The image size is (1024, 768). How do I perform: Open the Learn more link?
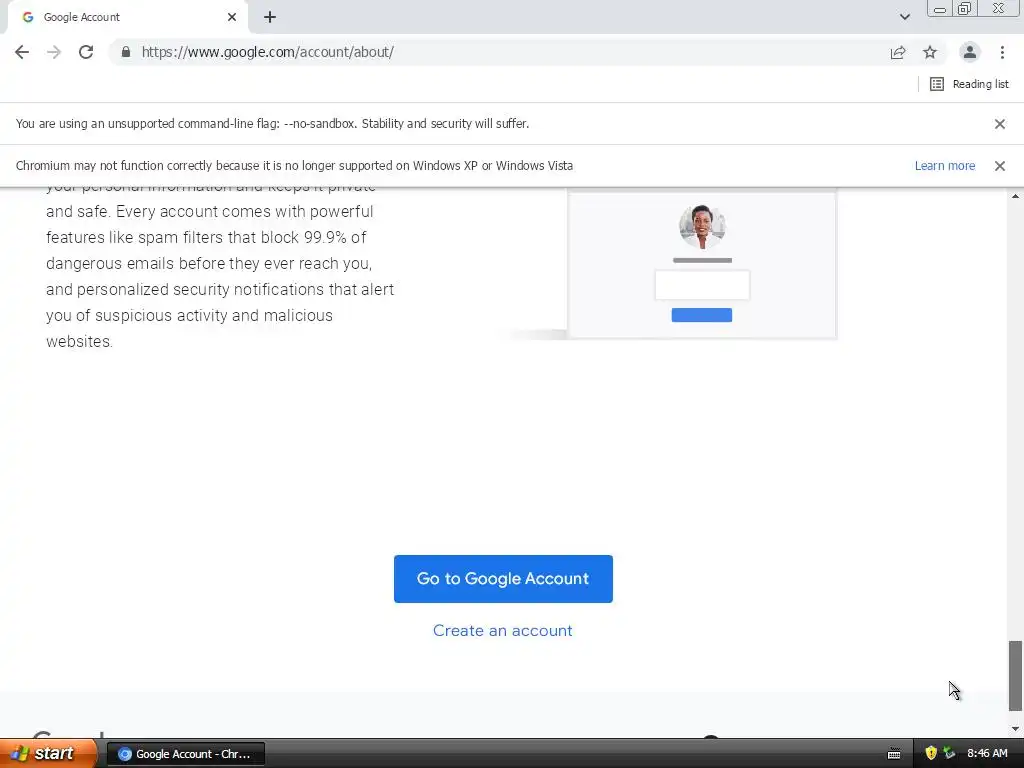pyautogui.click(x=944, y=166)
